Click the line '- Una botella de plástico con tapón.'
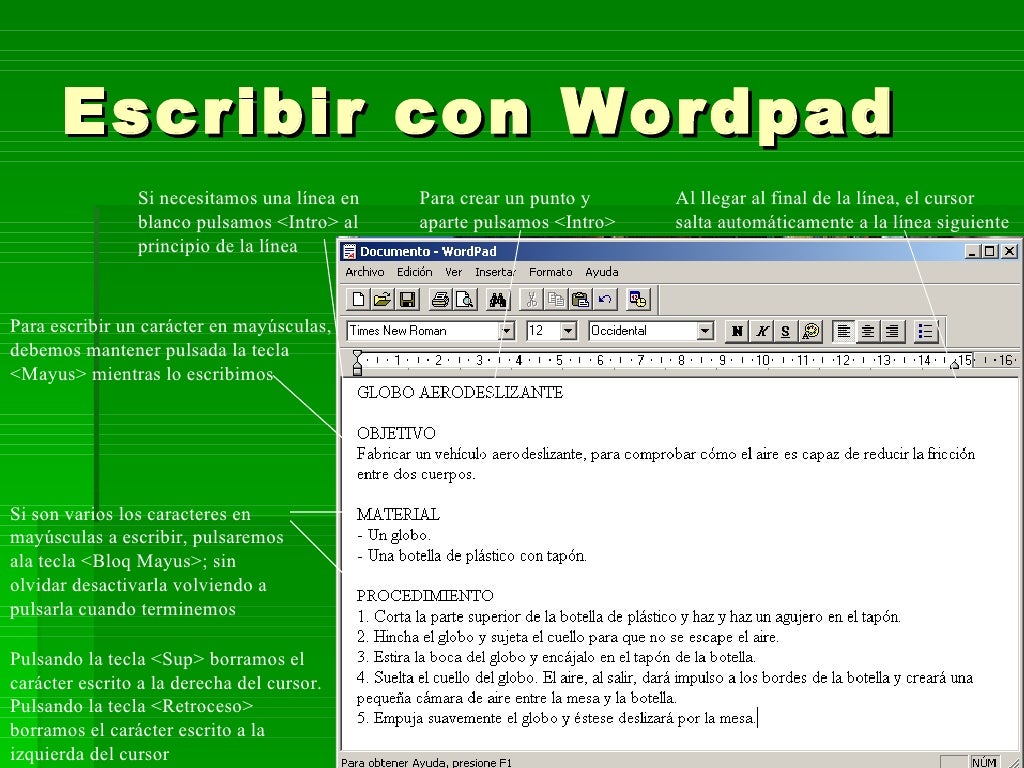 pyautogui.click(x=472, y=556)
